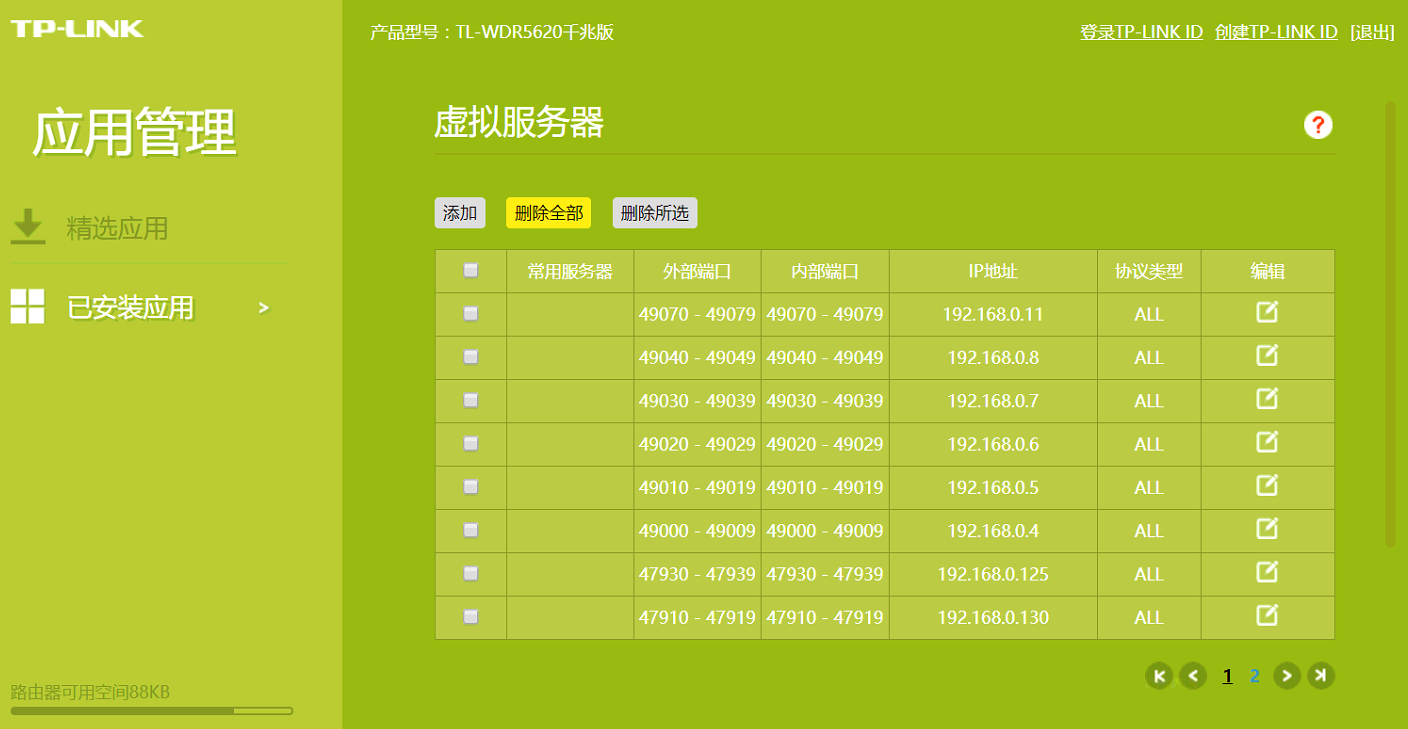Click the 协议类型 column header
Screen dimensions: 1408x729
pos(1149,271)
